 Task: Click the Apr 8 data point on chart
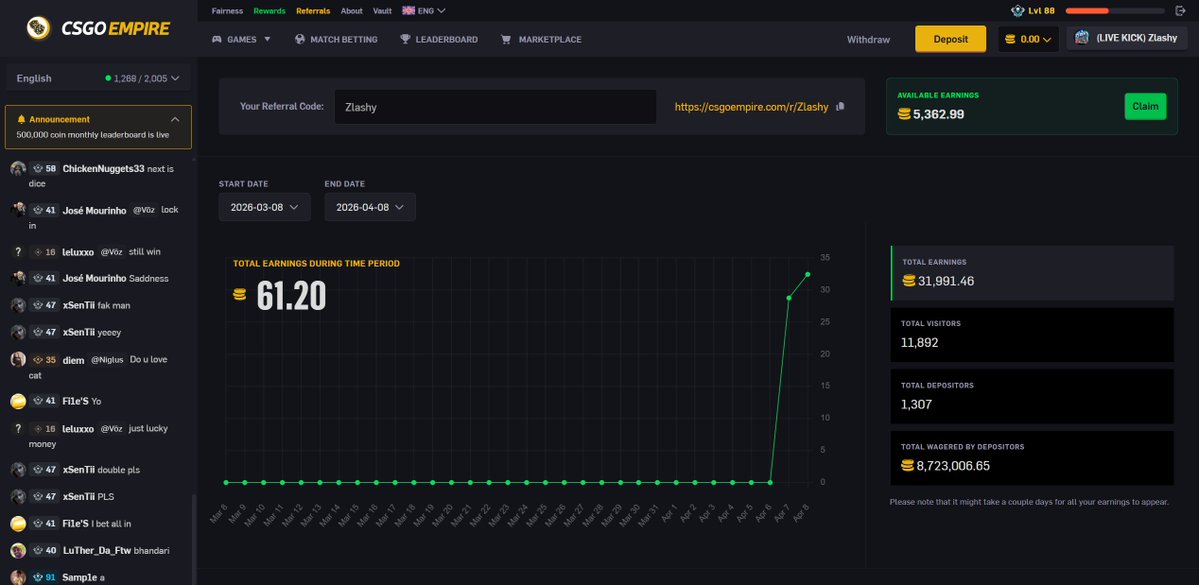[807, 275]
